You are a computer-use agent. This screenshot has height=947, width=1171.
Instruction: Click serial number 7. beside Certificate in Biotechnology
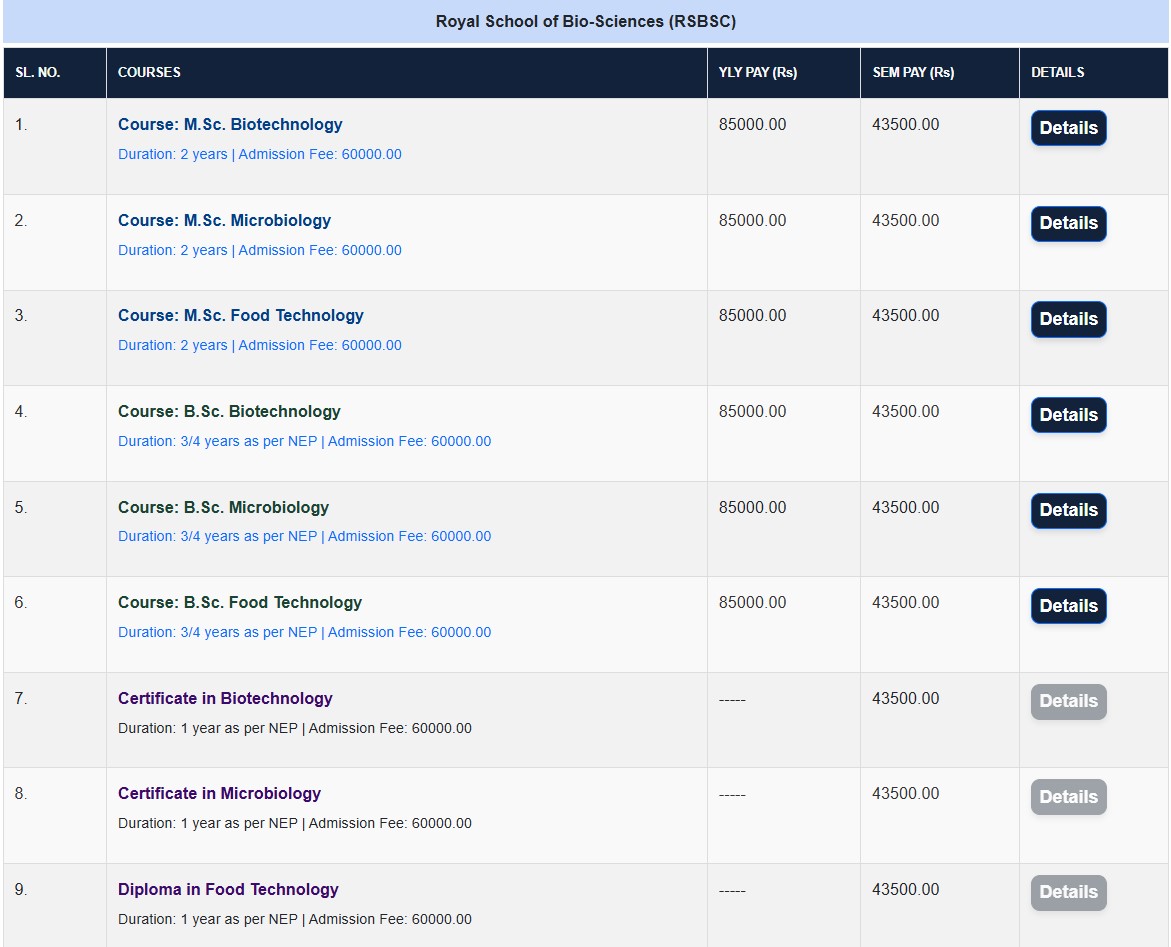coord(21,698)
